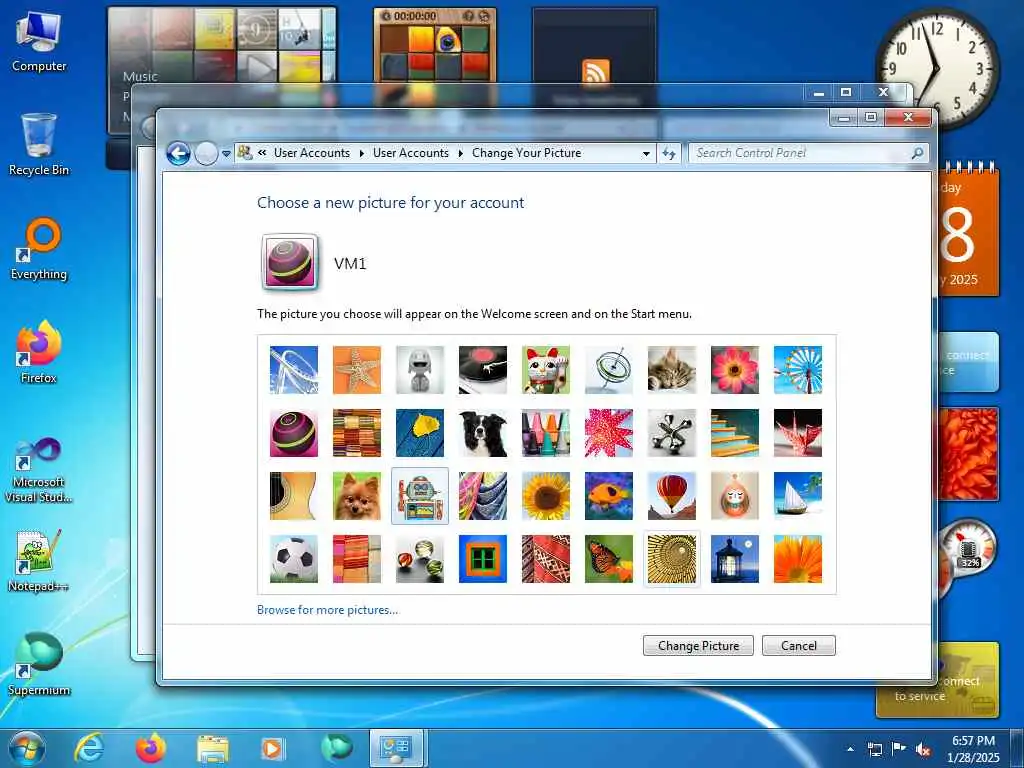Viewport: 1024px width, 768px height.
Task: Select the origami crane picture
Action: point(798,433)
